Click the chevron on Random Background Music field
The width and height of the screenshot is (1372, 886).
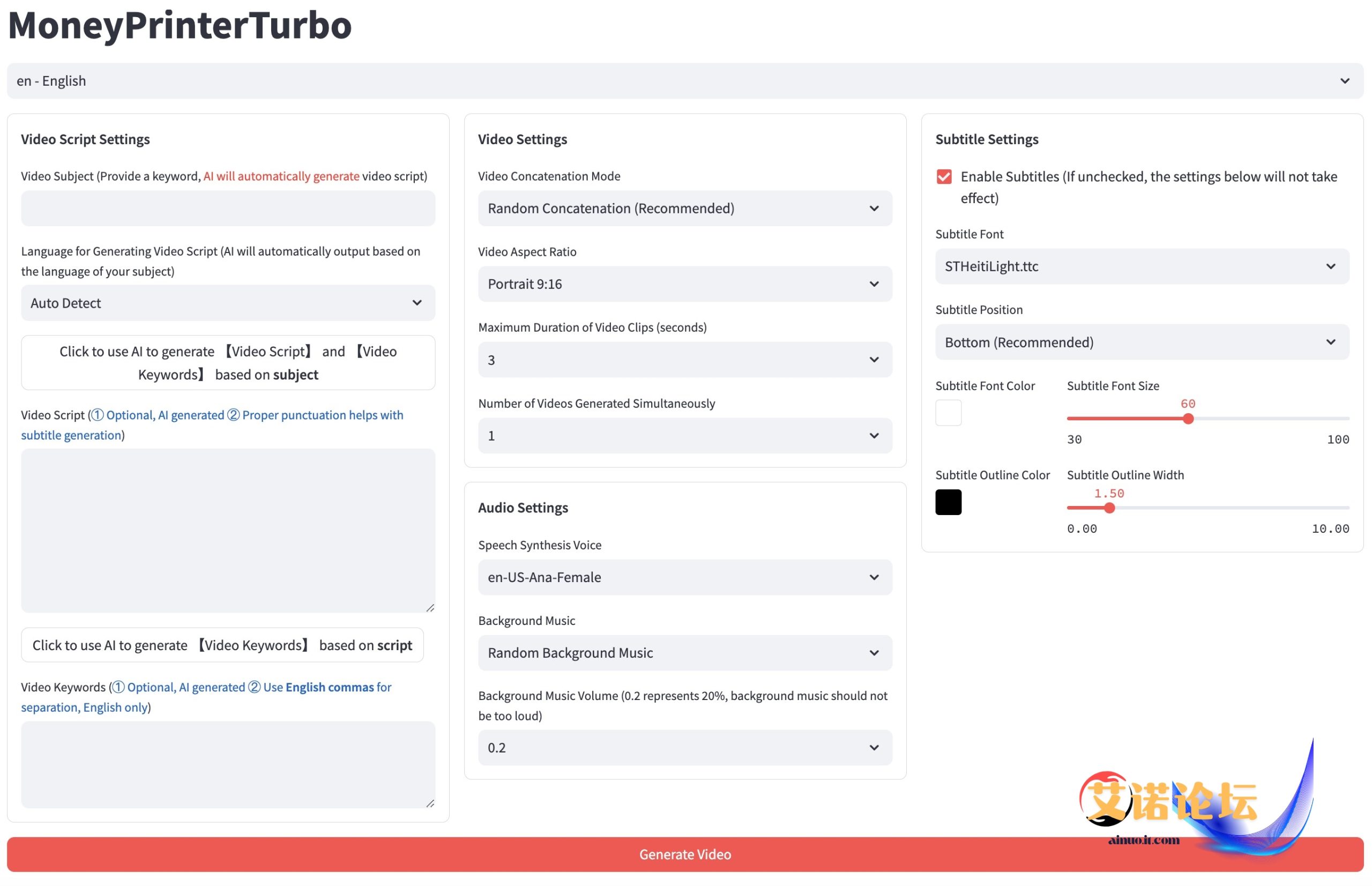(x=875, y=652)
